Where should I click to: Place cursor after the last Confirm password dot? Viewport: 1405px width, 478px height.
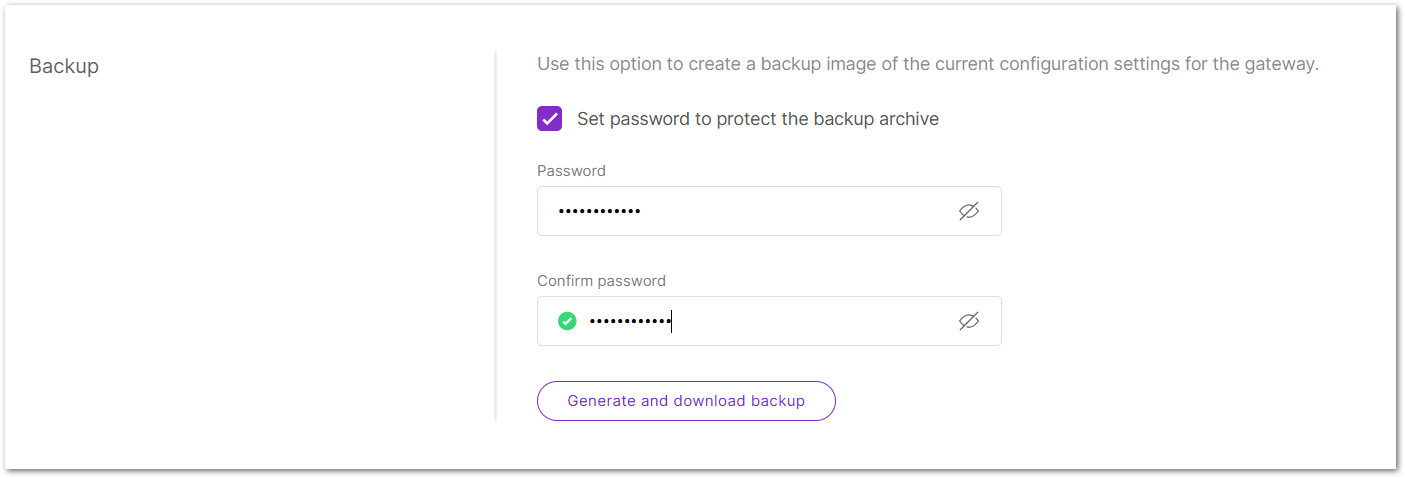671,321
